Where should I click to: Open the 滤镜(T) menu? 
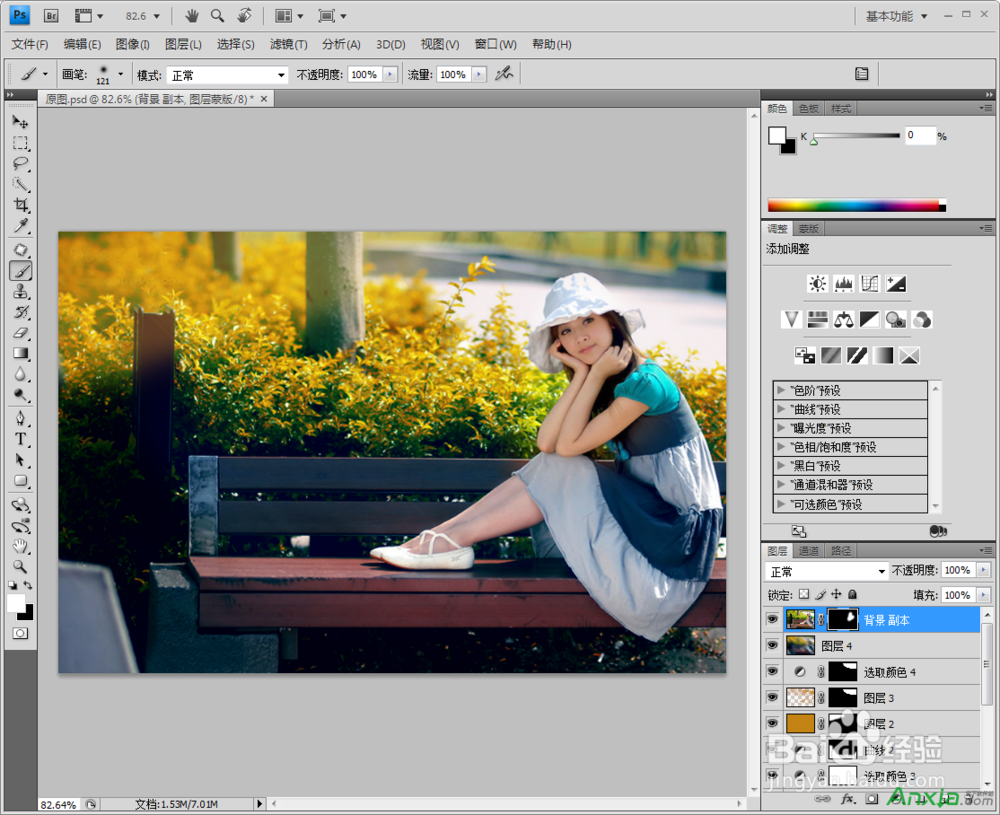[x=288, y=44]
